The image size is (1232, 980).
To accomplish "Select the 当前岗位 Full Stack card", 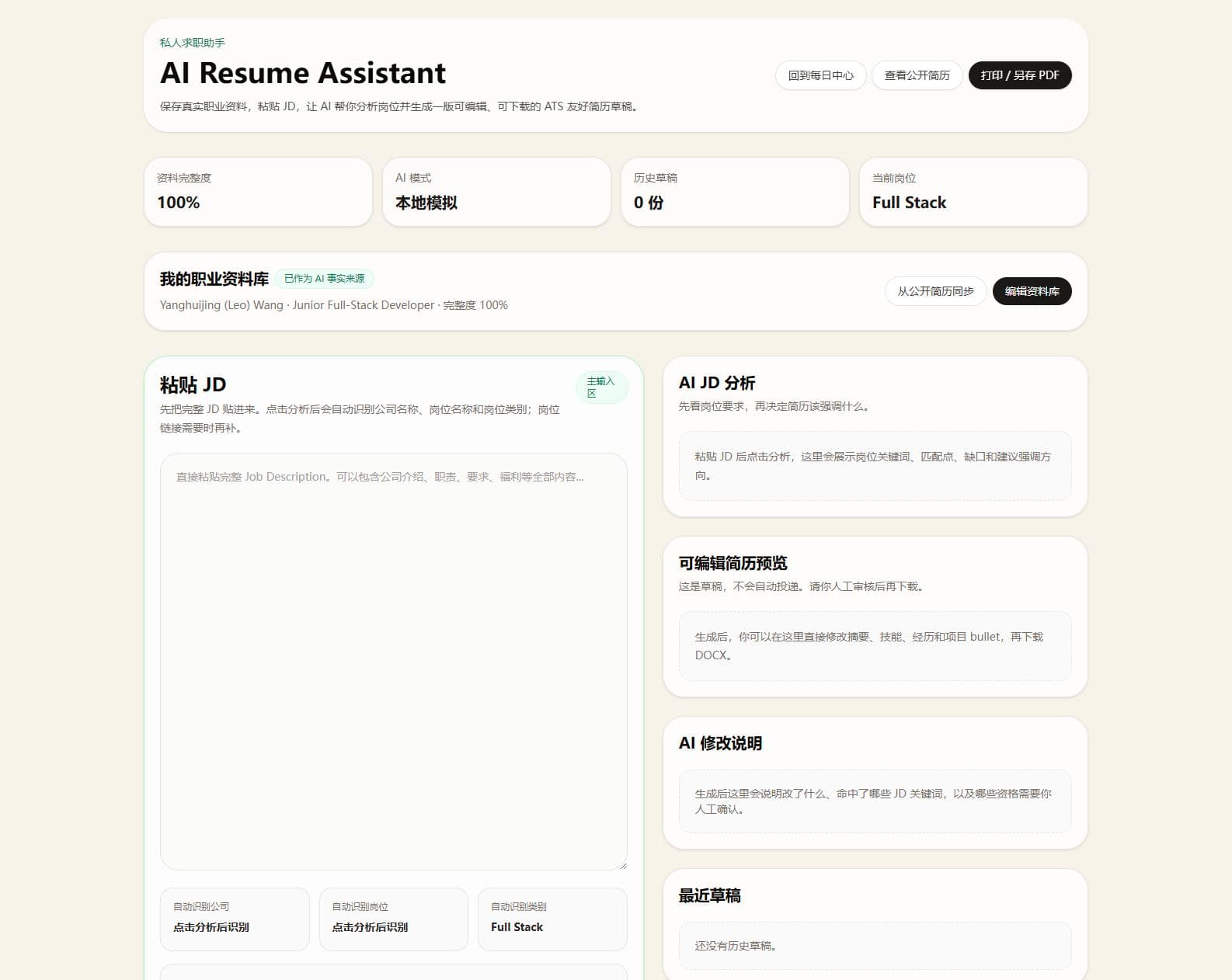I will pos(973,192).
